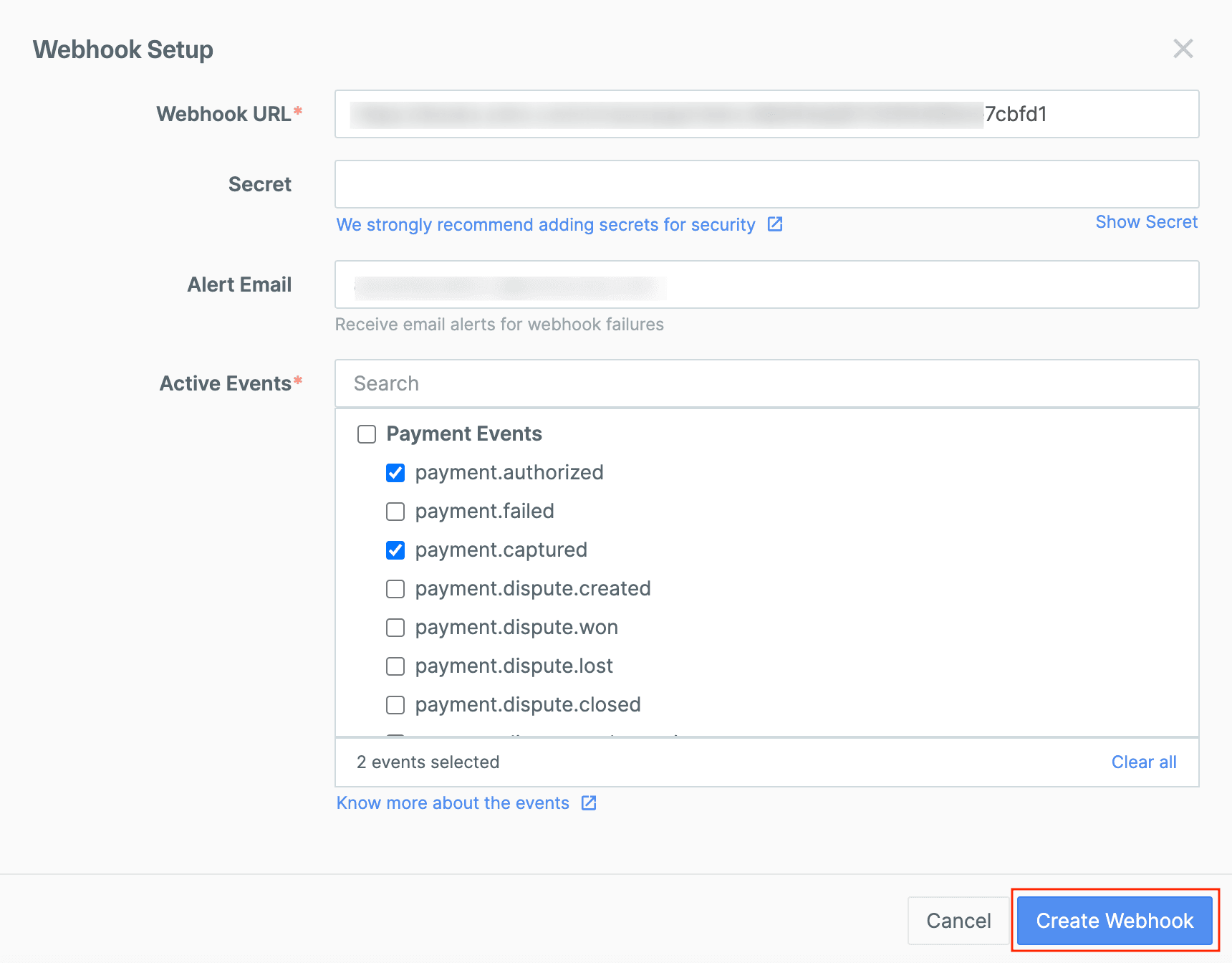The image size is (1232, 963).
Task: Click inside the Secret field
Action: point(766,184)
